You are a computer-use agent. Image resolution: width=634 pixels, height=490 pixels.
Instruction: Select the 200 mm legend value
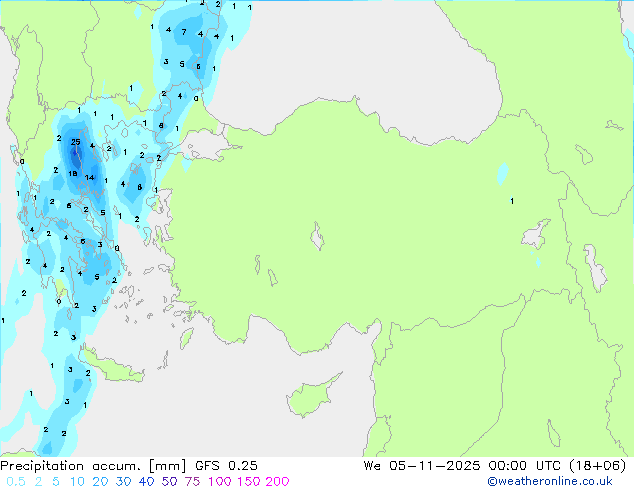click(277, 482)
